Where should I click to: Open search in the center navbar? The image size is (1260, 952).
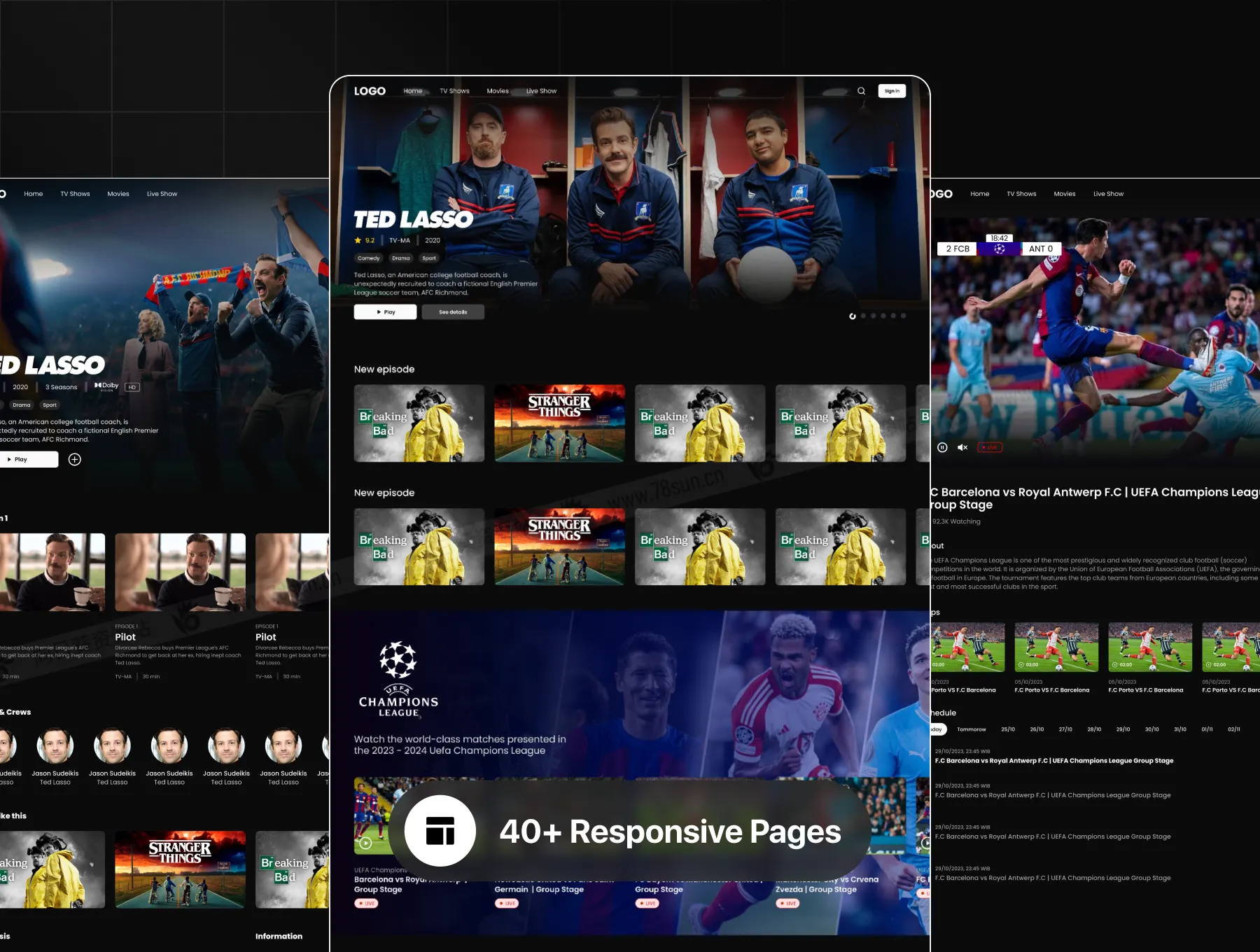[861, 91]
